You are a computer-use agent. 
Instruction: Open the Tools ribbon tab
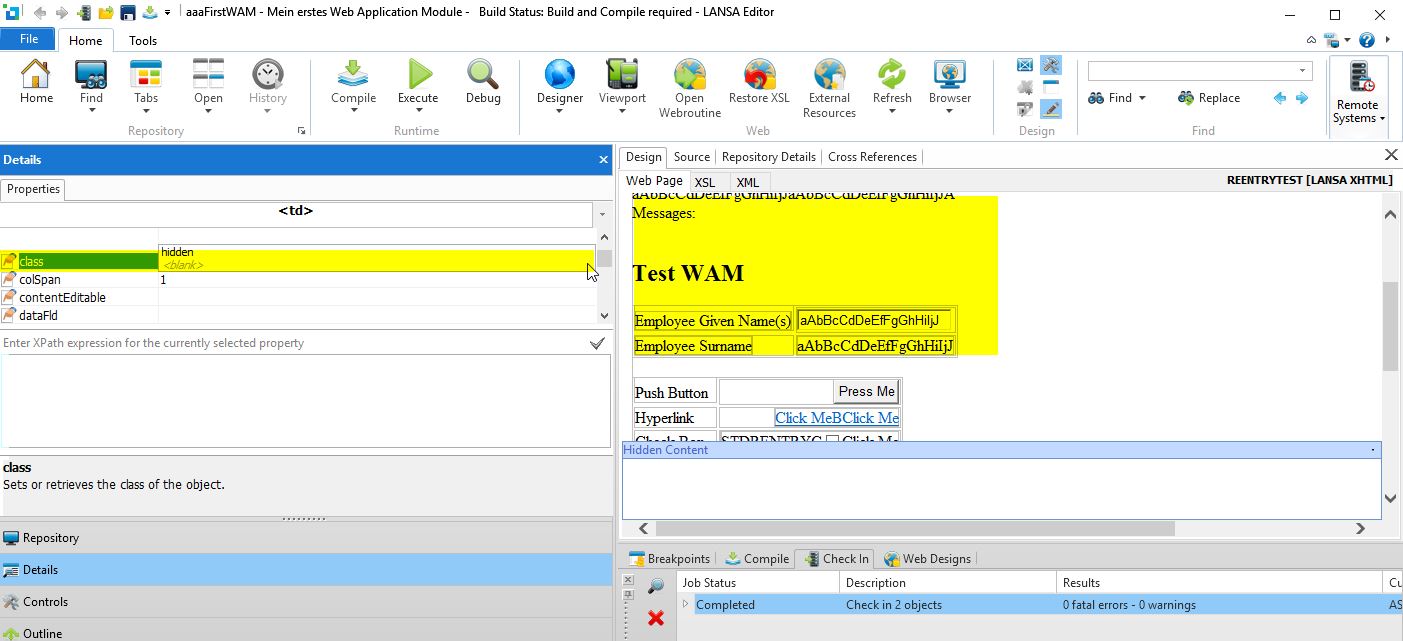click(143, 41)
